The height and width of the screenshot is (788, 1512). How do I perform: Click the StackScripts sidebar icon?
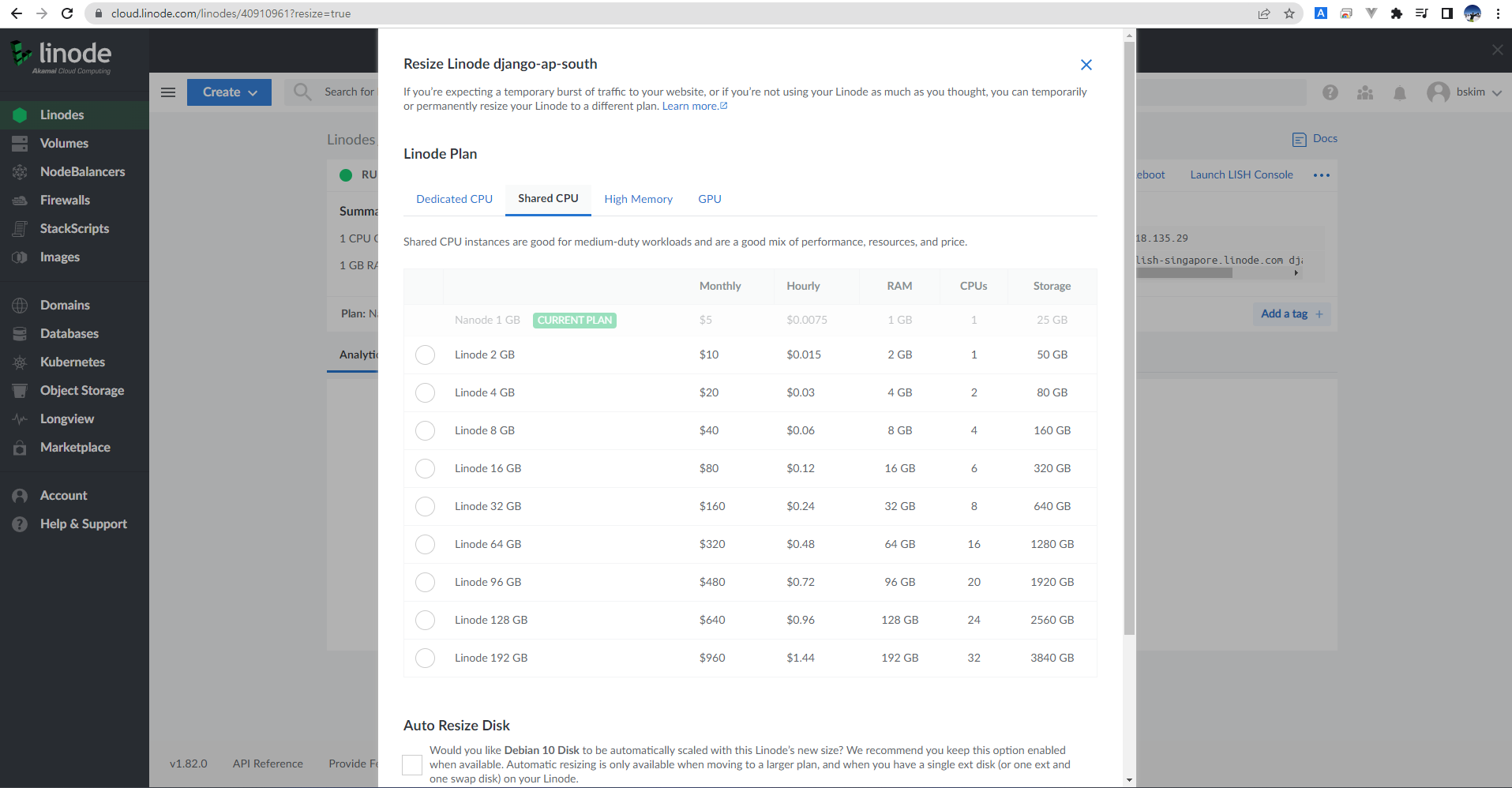point(20,229)
